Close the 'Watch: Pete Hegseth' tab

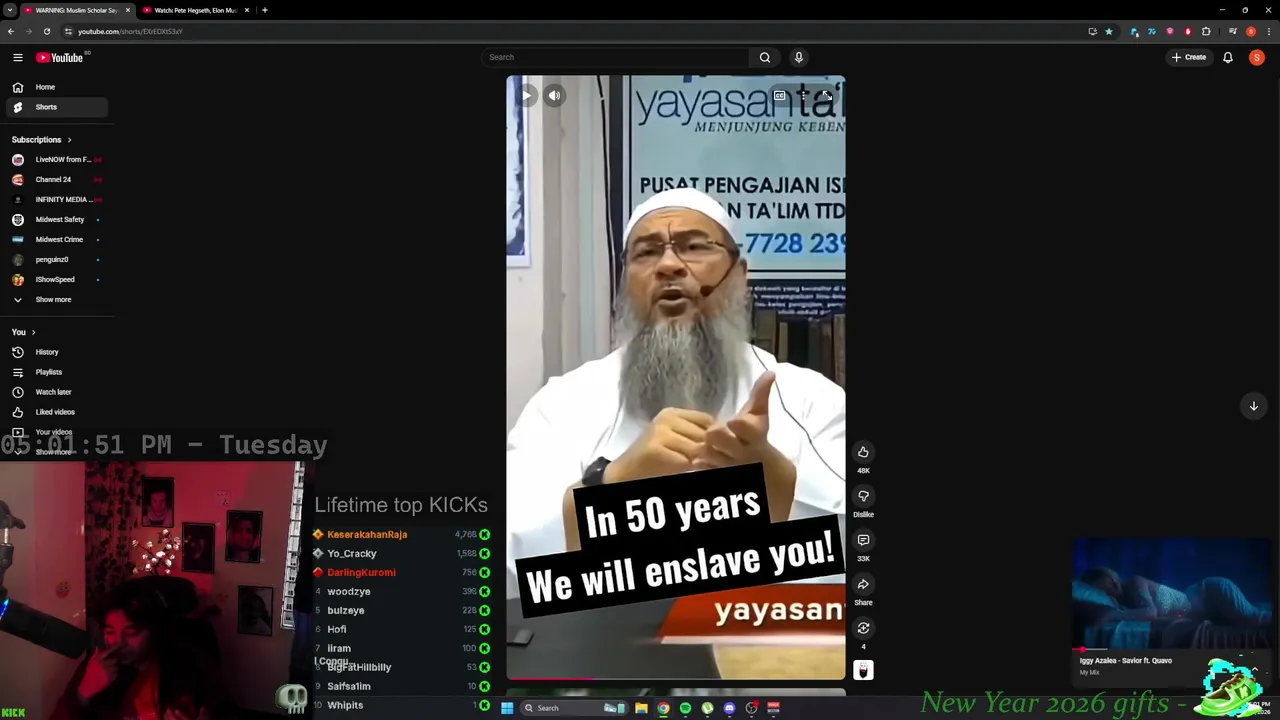(x=246, y=10)
